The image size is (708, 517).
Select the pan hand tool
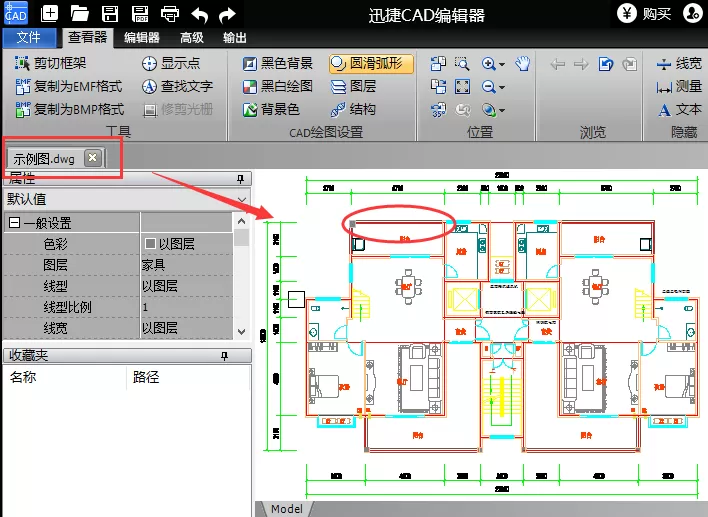click(523, 64)
